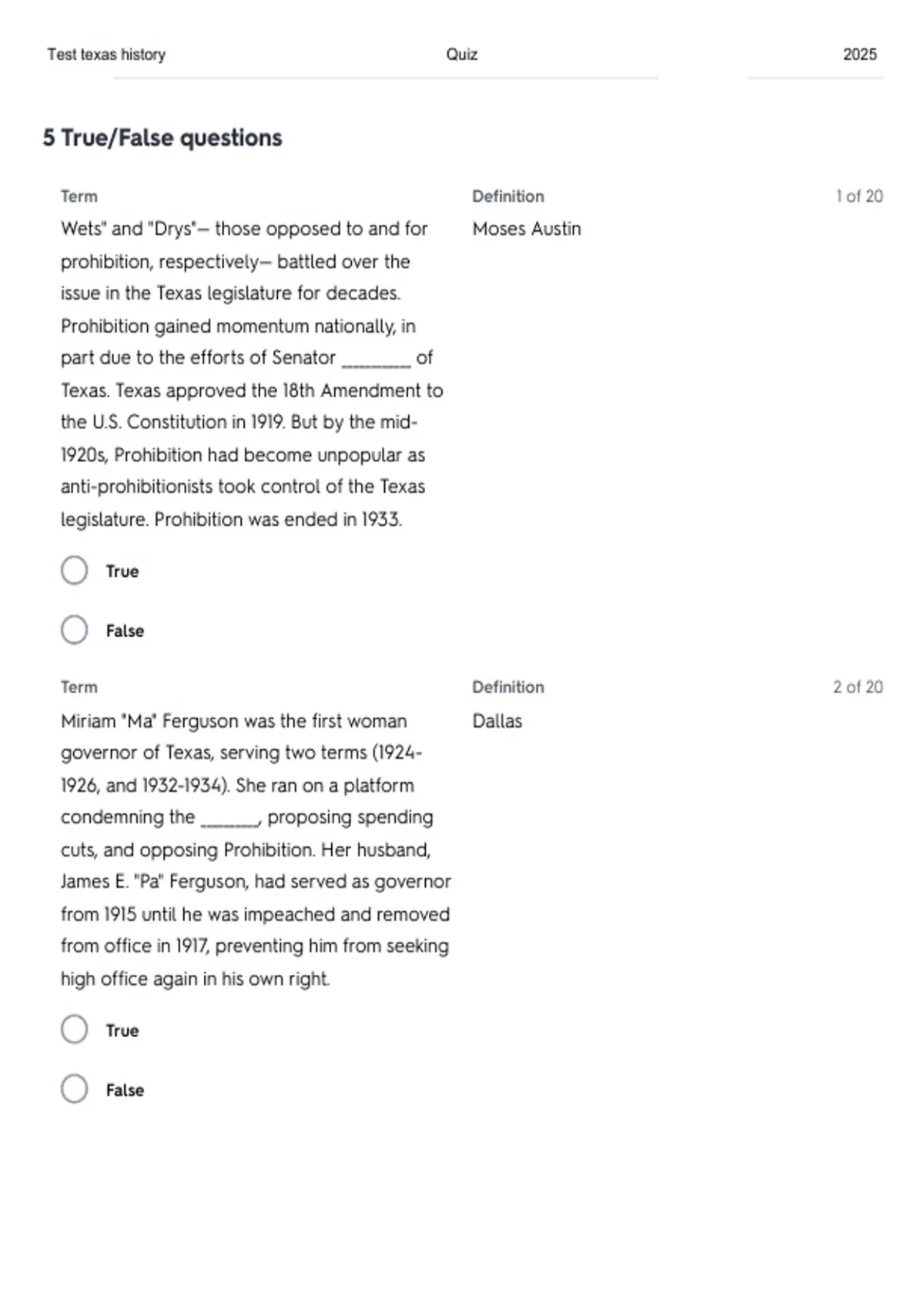Select True radio button for question 1
The height and width of the screenshot is (1309, 924).
(75, 571)
